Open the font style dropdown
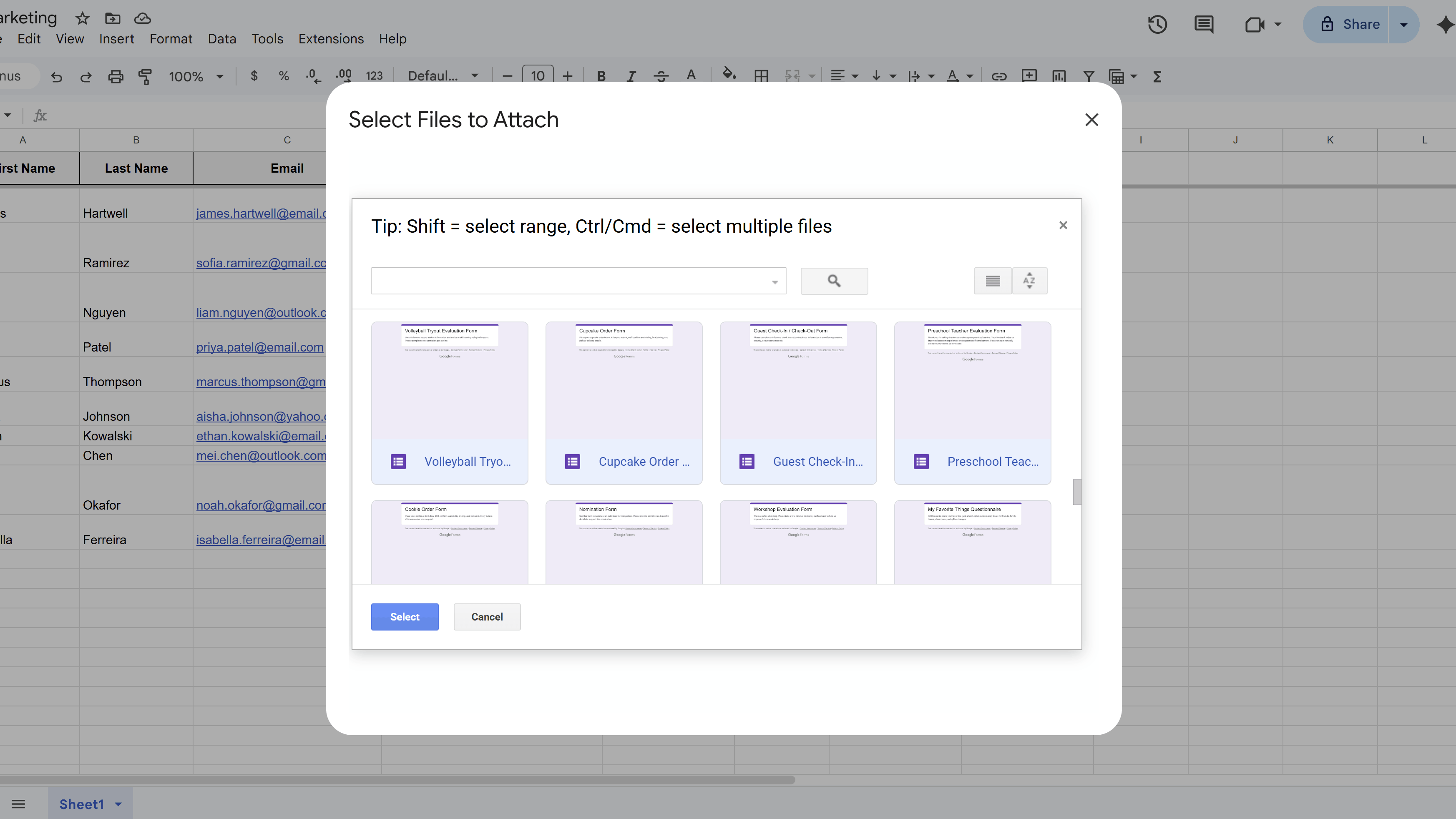 [443, 76]
